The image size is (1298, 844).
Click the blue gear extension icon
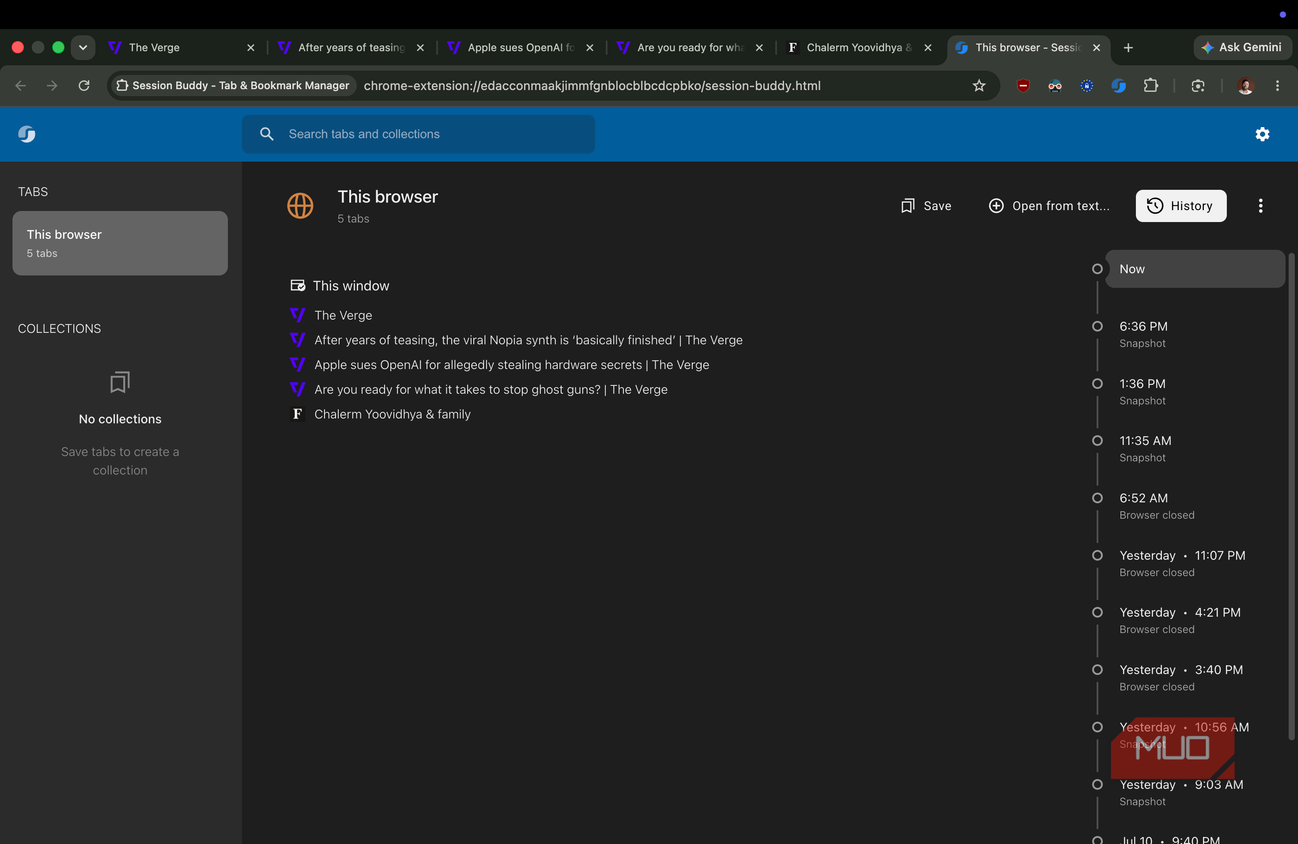[1087, 86]
